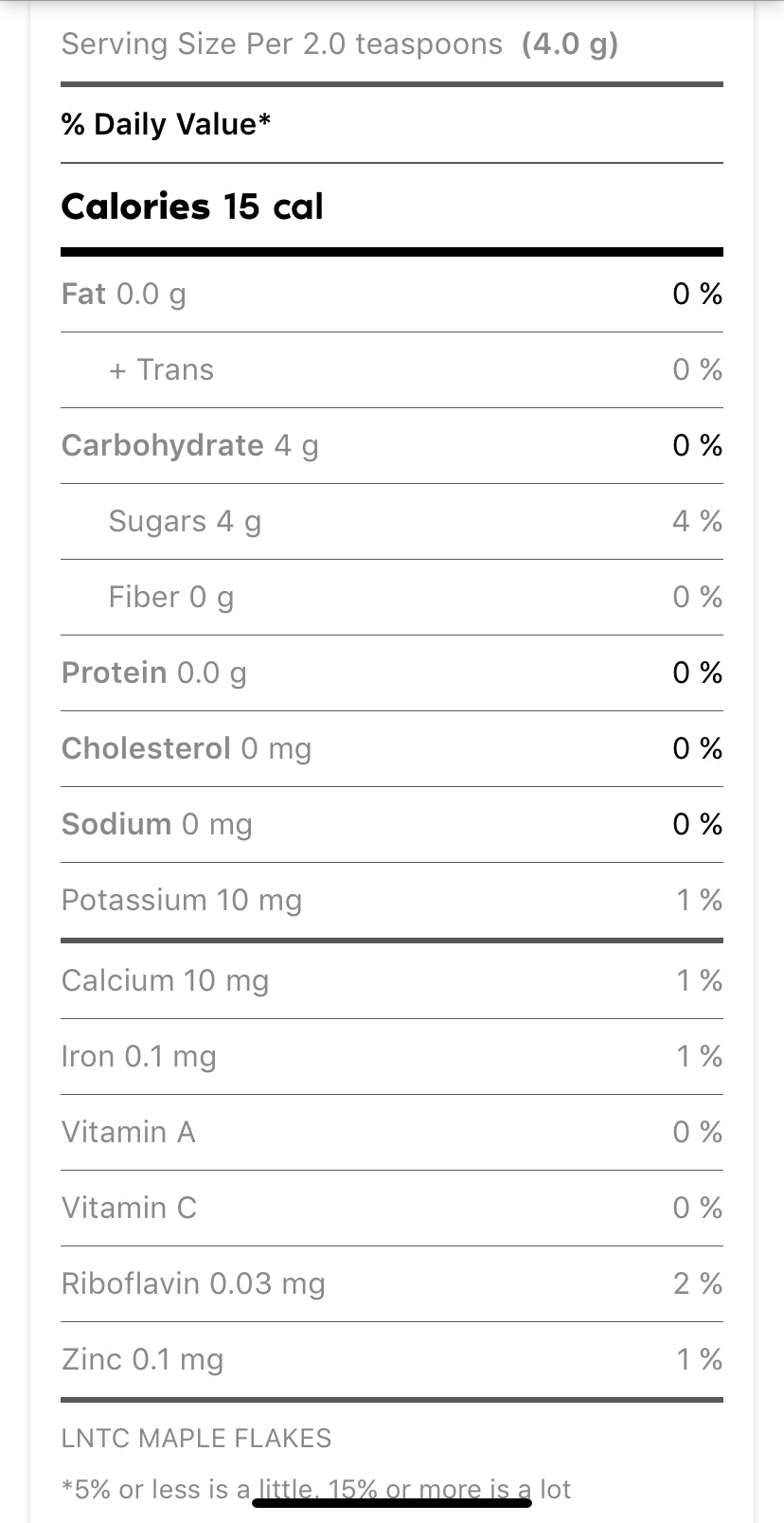
Task: Tap the + Trans row label
Action: [161, 369]
